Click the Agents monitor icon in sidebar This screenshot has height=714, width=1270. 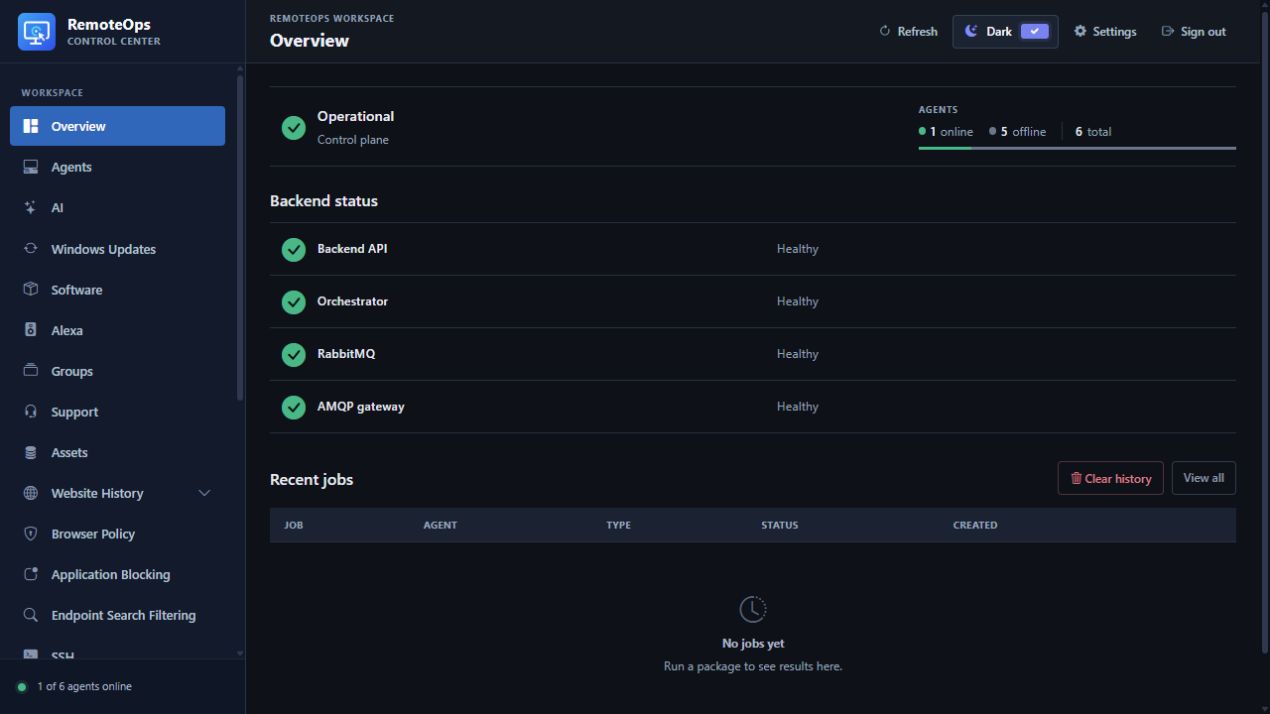click(31, 167)
